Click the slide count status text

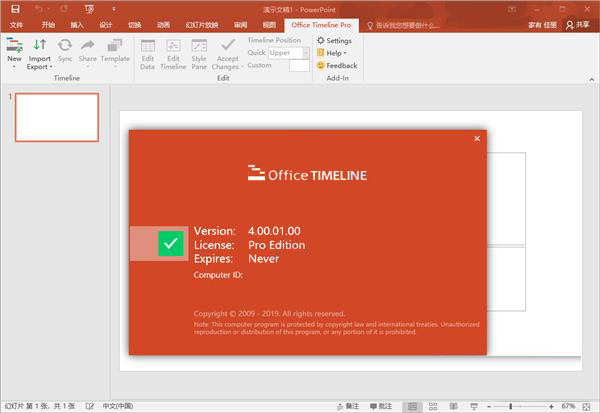[x=39, y=406]
